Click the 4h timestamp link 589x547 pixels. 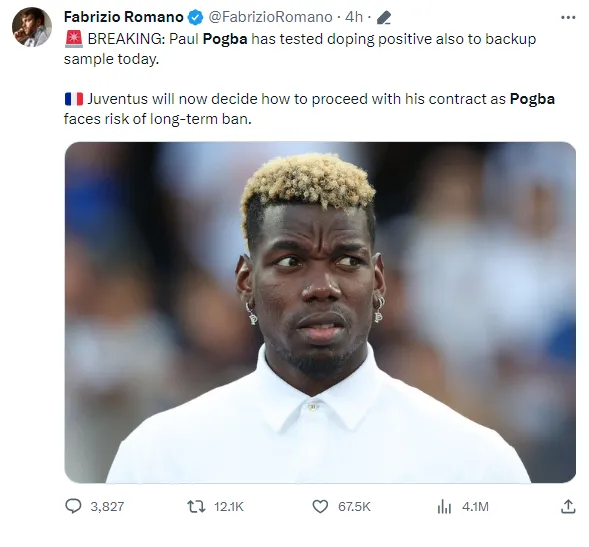[354, 17]
